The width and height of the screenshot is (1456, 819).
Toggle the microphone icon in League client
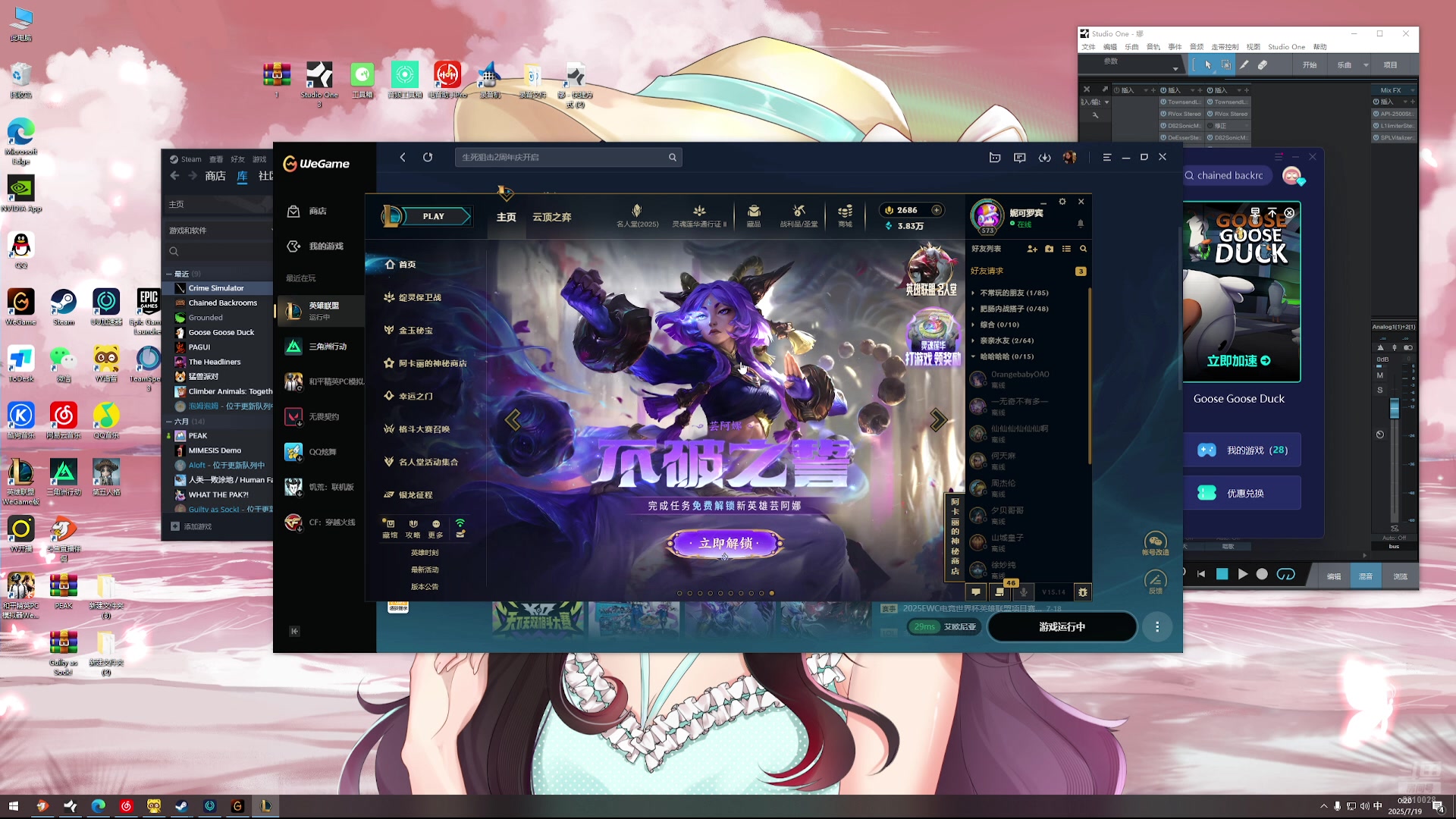(x=1023, y=592)
